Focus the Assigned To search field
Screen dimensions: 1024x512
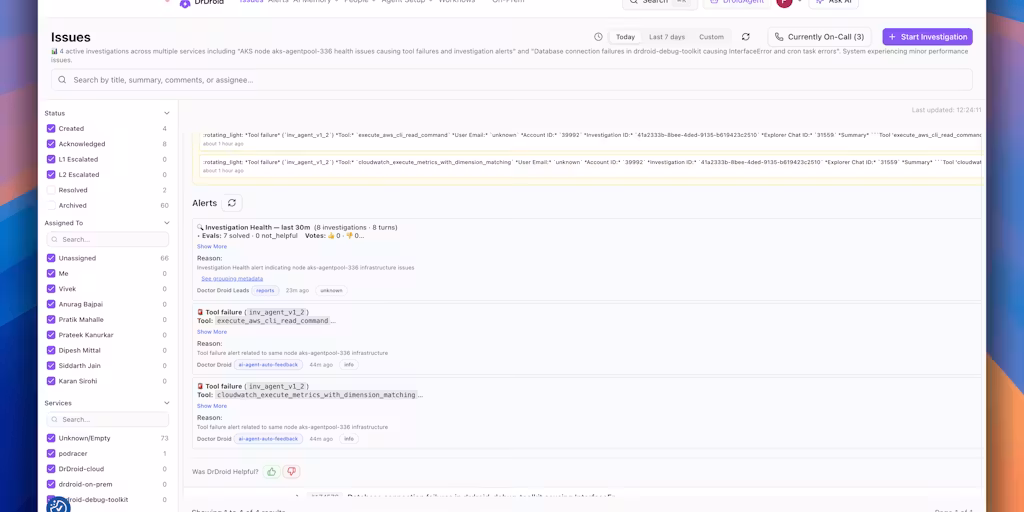point(108,240)
